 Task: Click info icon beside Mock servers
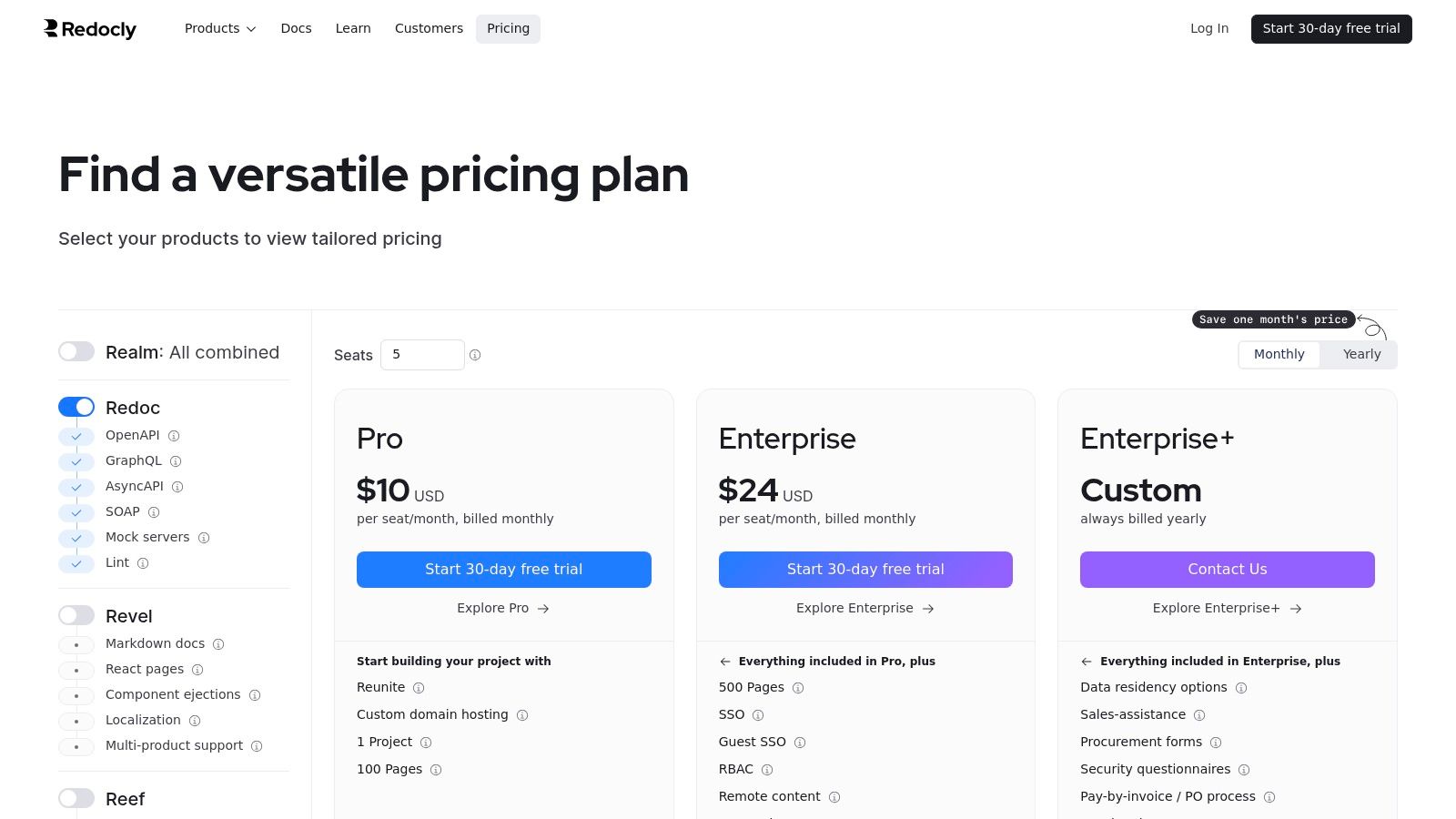(204, 538)
